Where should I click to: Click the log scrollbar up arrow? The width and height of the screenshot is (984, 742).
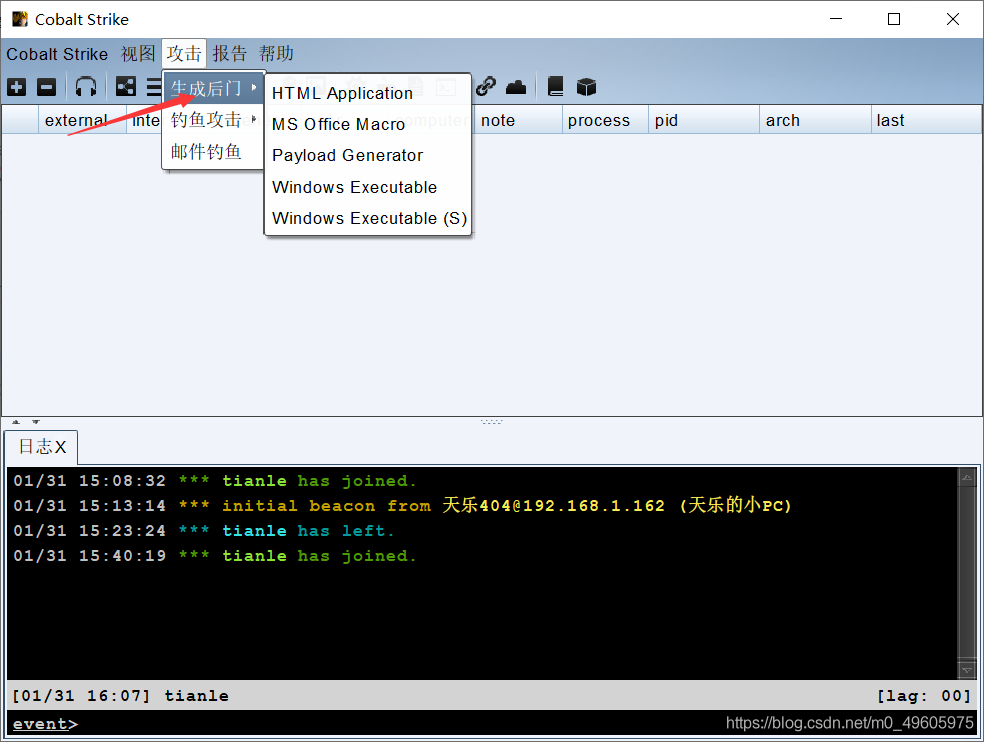(x=967, y=478)
